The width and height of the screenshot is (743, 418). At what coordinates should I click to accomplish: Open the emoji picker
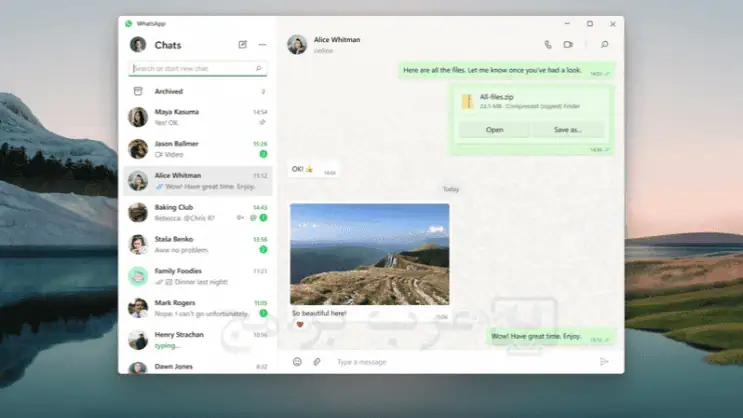tap(297, 362)
